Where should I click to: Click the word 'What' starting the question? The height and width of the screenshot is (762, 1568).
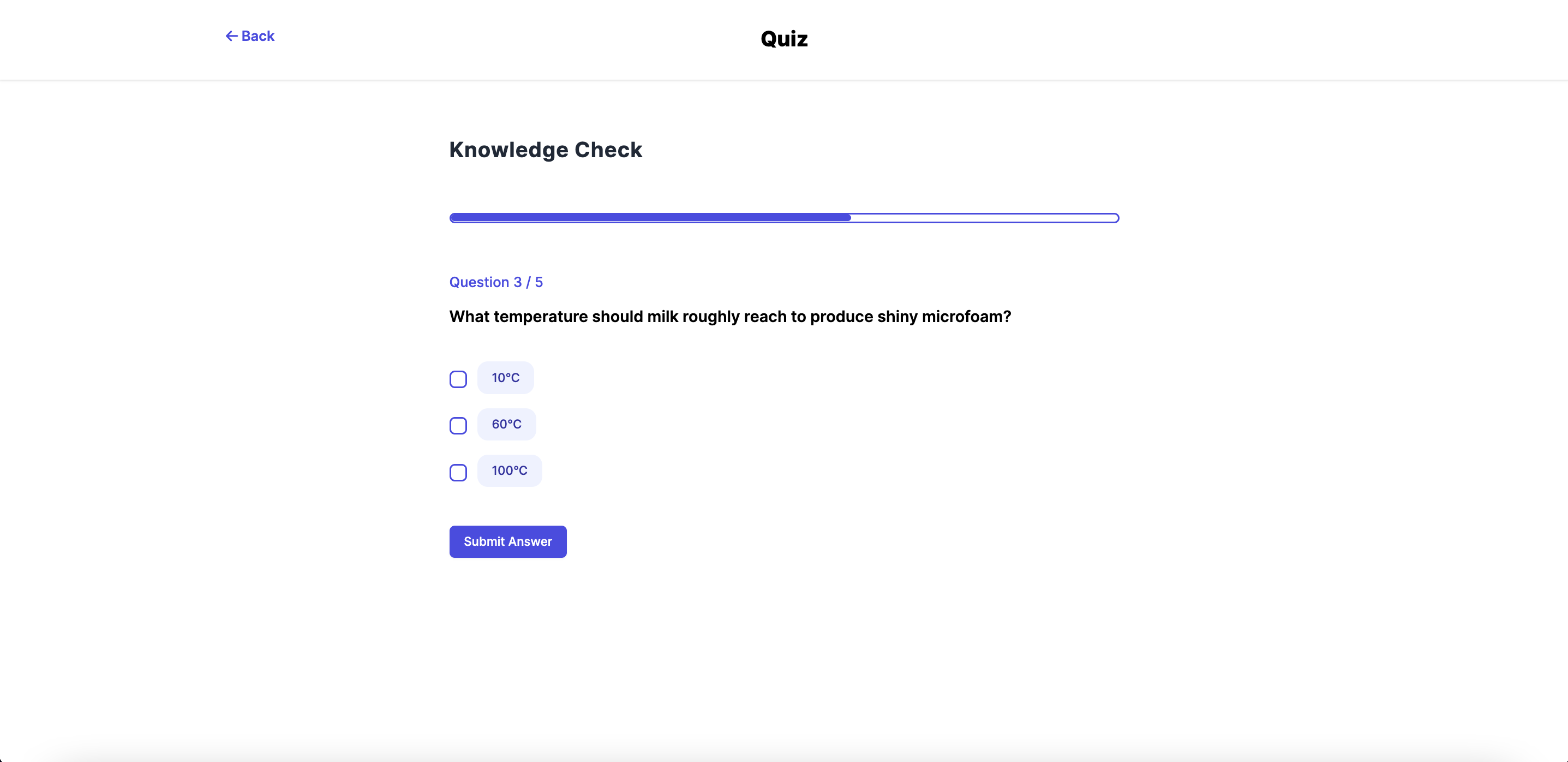coord(469,317)
